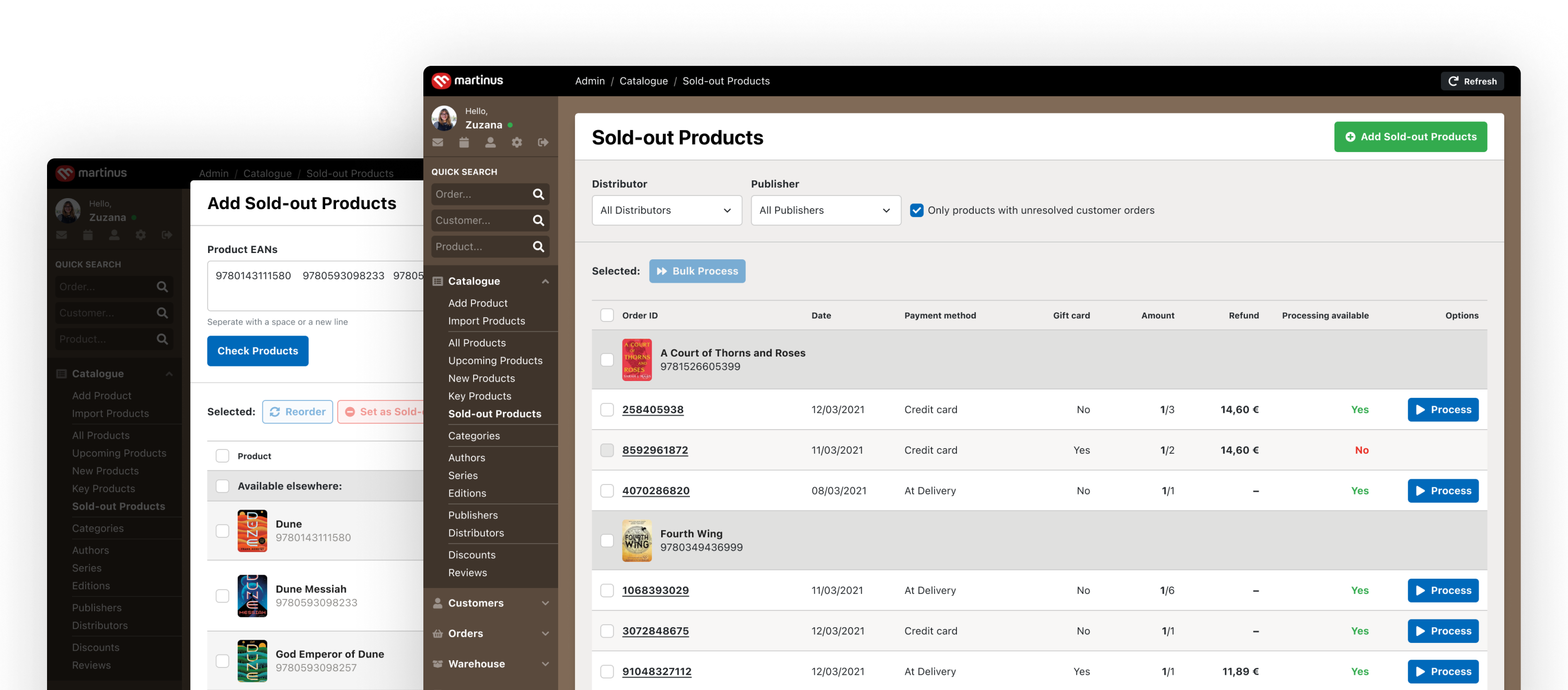1568x690 pixels.
Task: Click search icon in Order quick search
Action: (x=538, y=194)
